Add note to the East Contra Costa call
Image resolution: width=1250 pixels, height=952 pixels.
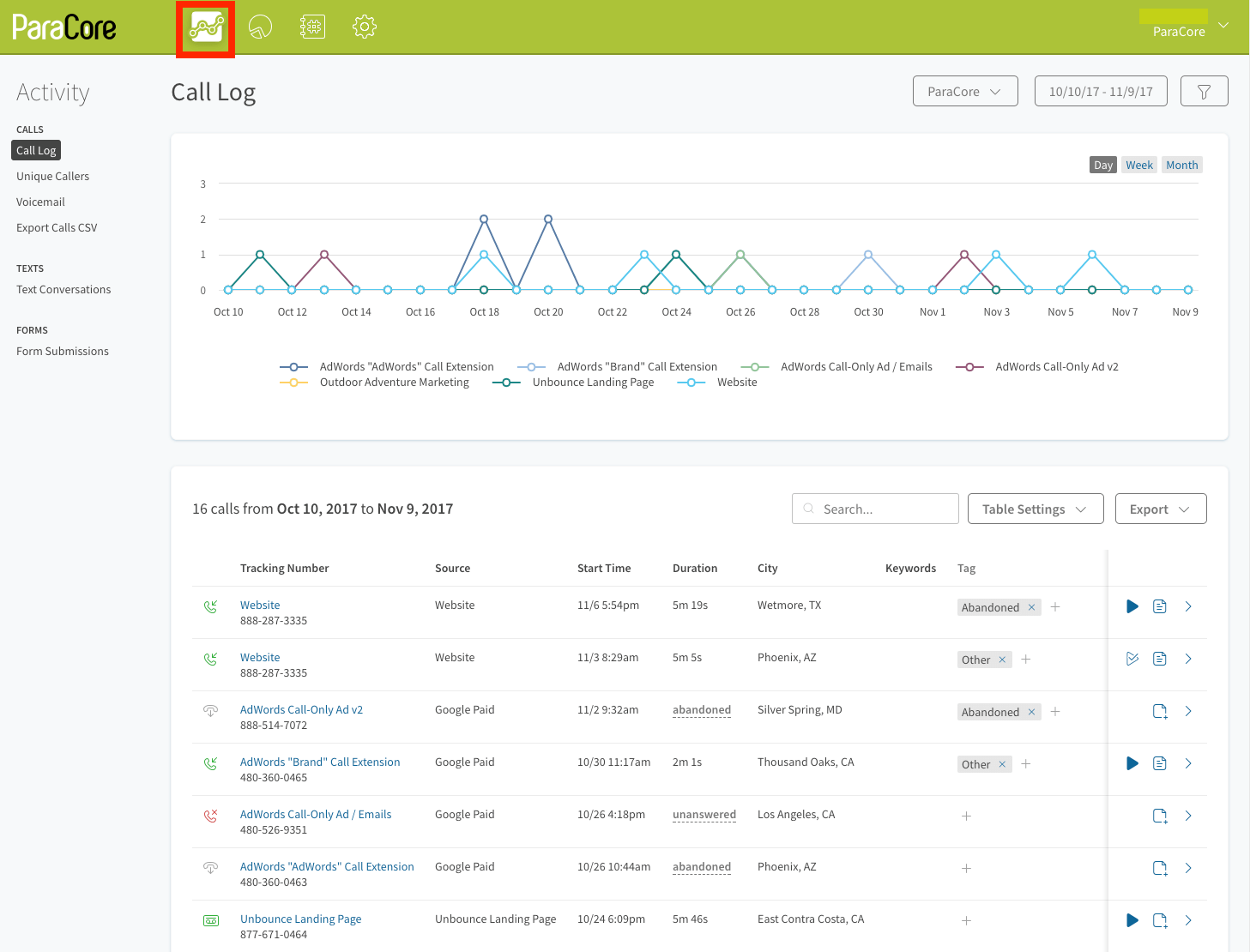1160,920
